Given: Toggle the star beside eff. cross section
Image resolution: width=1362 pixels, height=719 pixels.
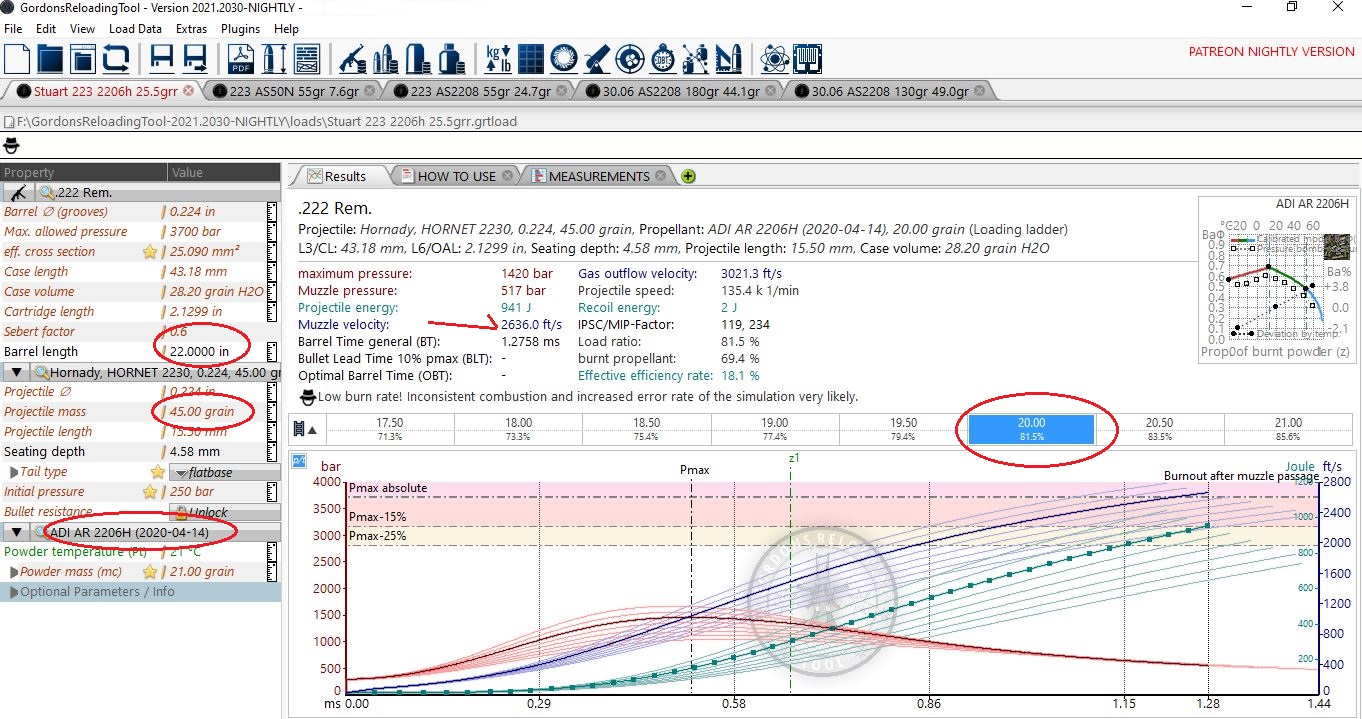Looking at the screenshot, I should coord(150,252).
